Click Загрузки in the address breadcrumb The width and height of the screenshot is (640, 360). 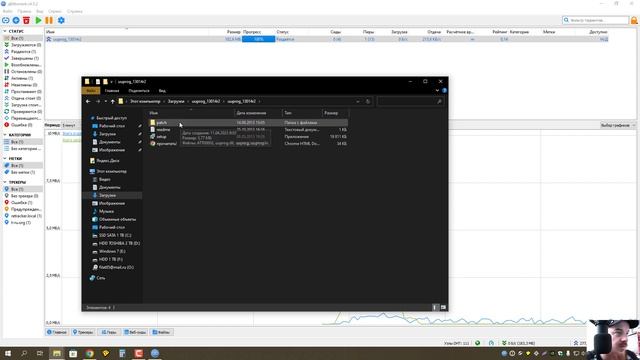pos(176,101)
